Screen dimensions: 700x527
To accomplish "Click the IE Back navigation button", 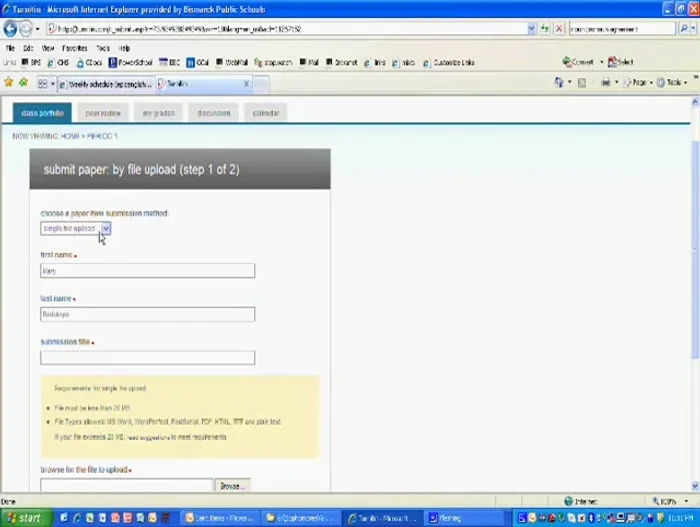I will coord(11,29).
